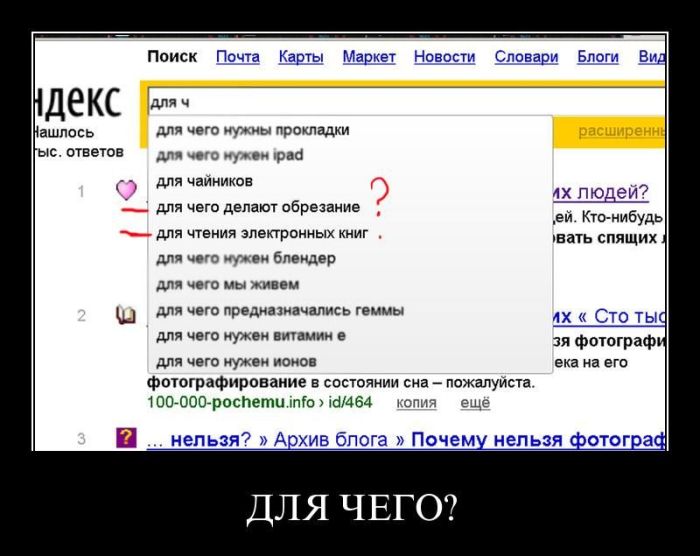Pick "для чайников" from the autocomplete list
Viewport: 700px width, 556px height.
point(204,181)
